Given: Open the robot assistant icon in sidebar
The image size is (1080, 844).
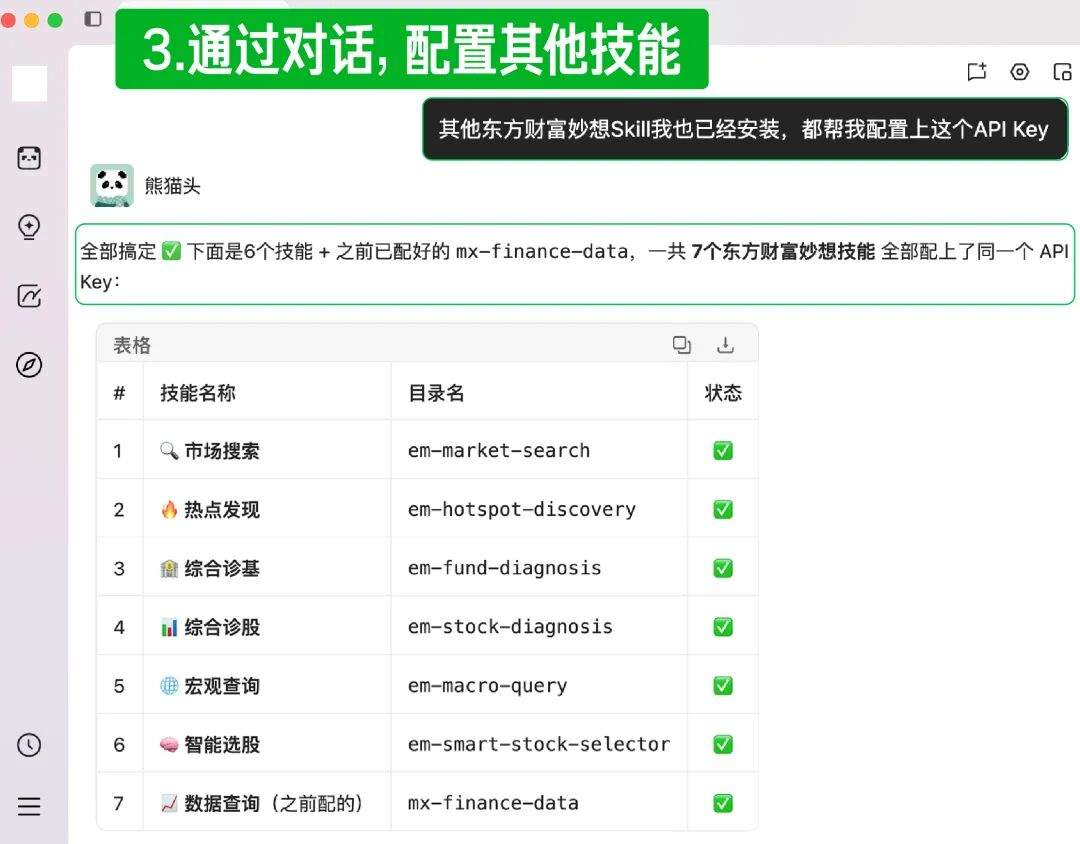Looking at the screenshot, I should (29, 158).
